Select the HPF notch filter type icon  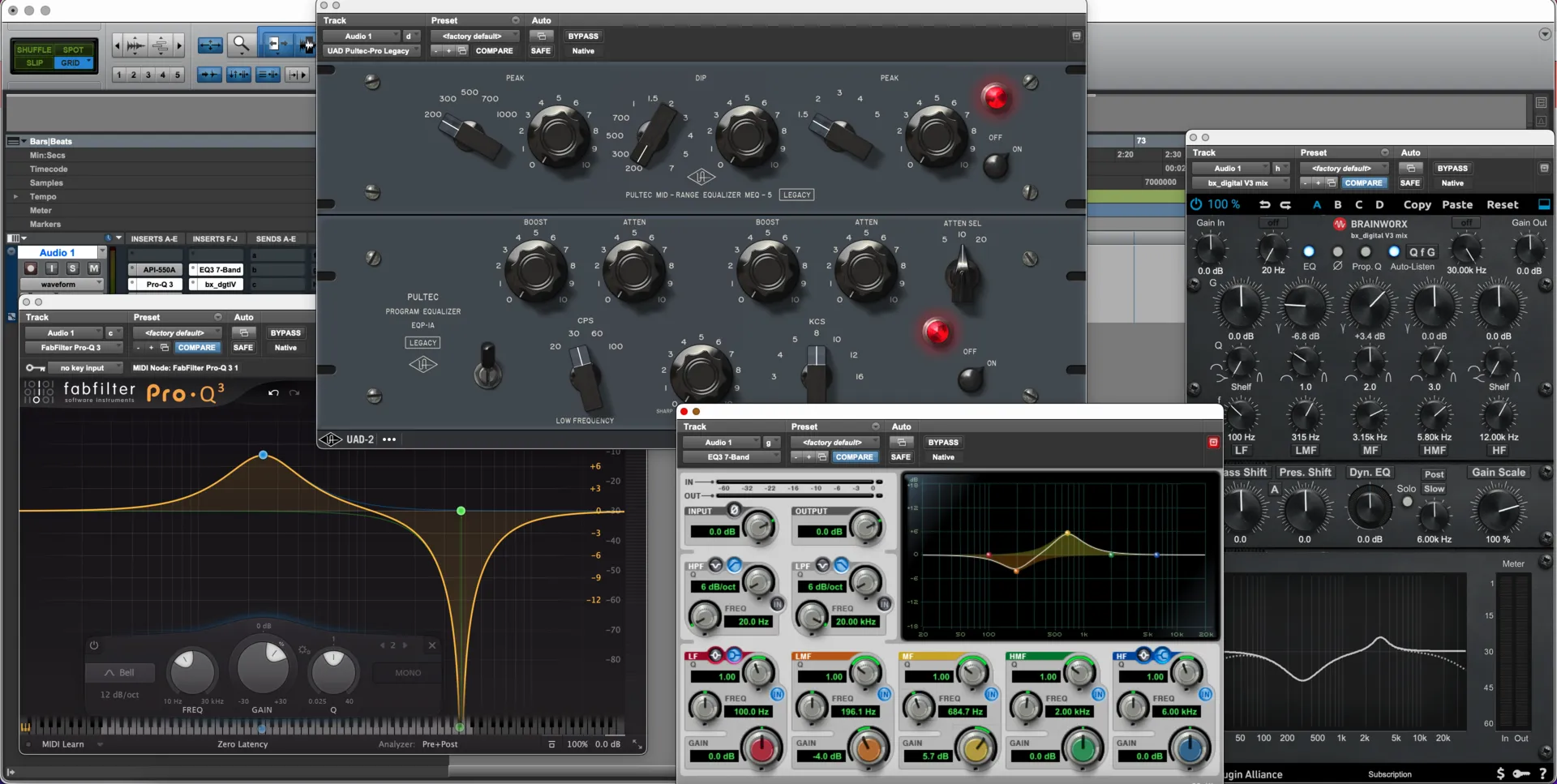(x=715, y=565)
